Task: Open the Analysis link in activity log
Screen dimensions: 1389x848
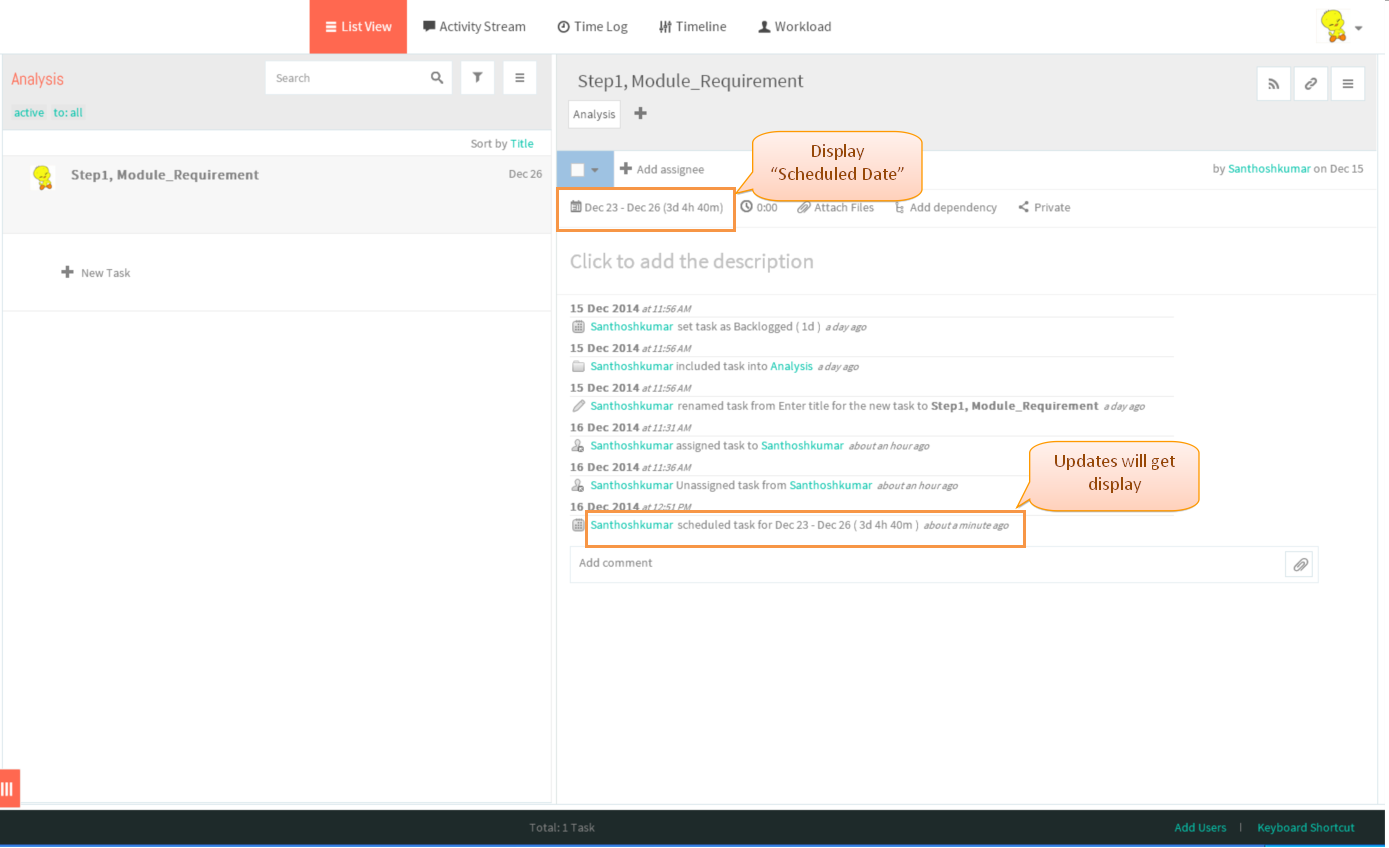Action: pyautogui.click(x=791, y=367)
